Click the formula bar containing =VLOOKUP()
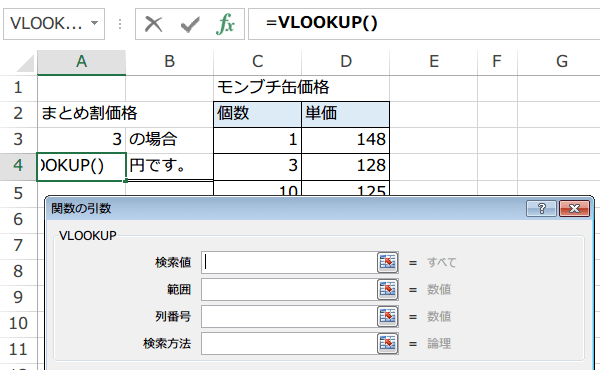Viewport: 600px width, 370px height. 424,24
